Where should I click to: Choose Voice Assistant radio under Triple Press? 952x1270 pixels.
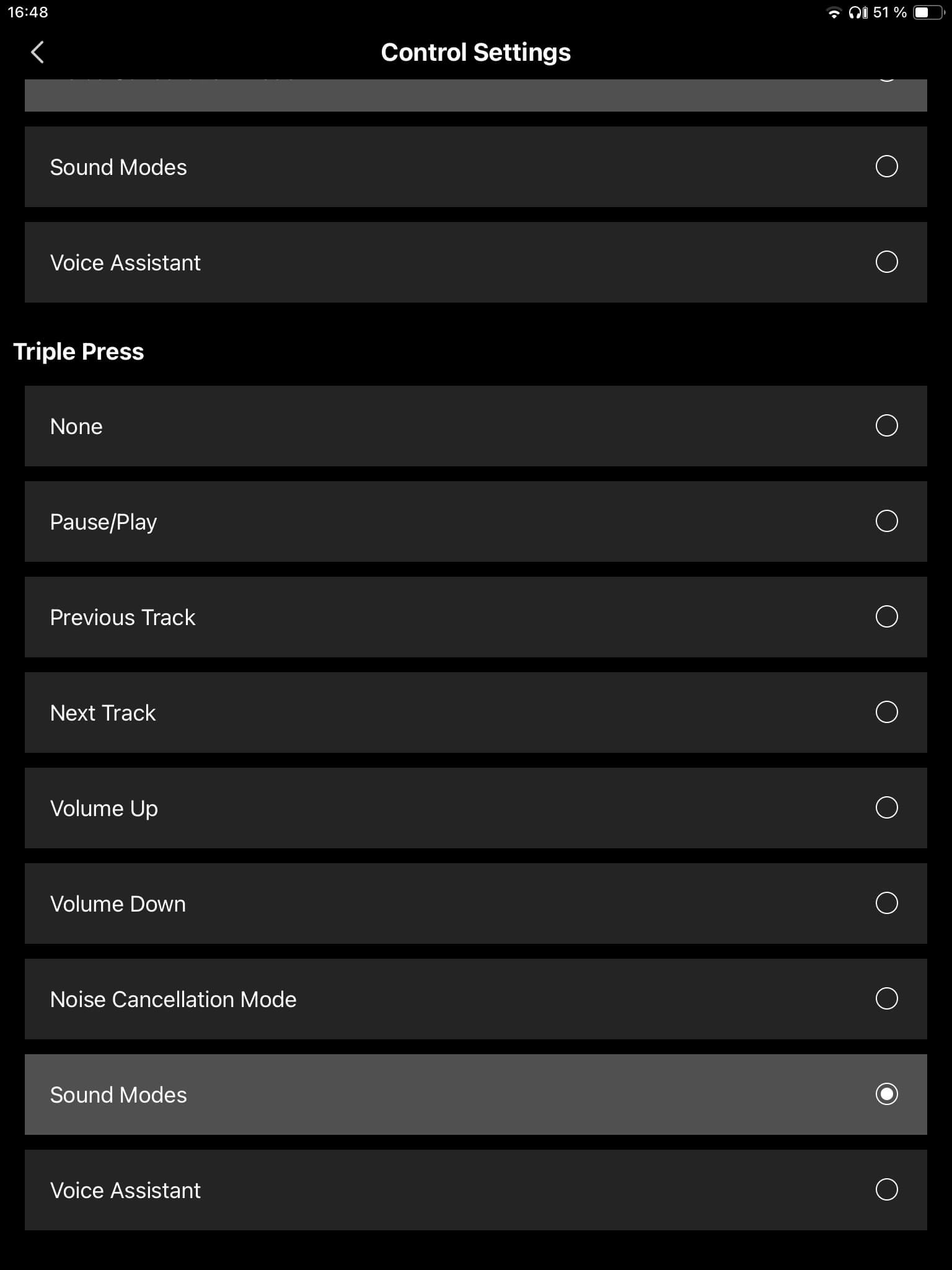(886, 1190)
